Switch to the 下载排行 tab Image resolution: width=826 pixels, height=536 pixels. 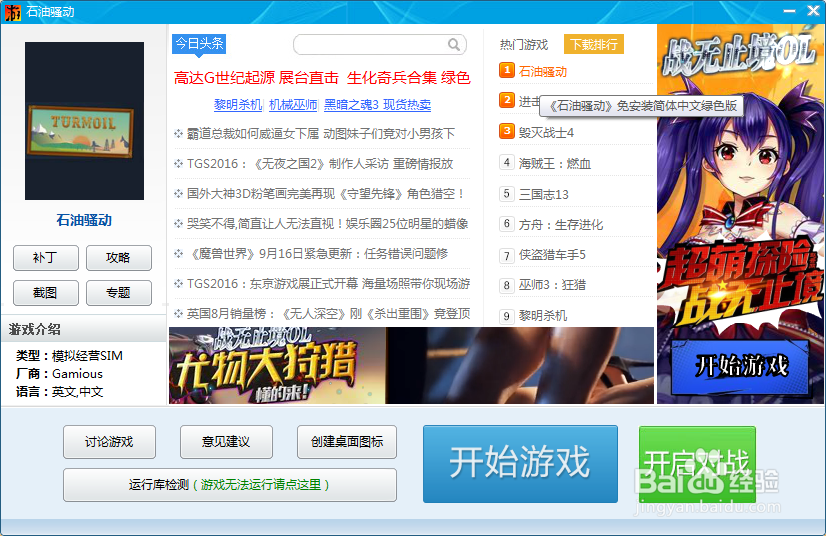[x=594, y=44]
